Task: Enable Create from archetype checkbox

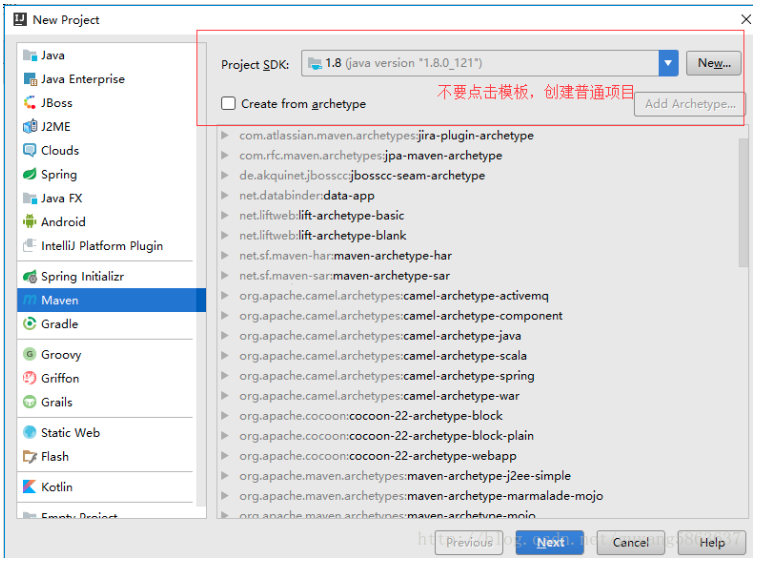Action: point(228,103)
